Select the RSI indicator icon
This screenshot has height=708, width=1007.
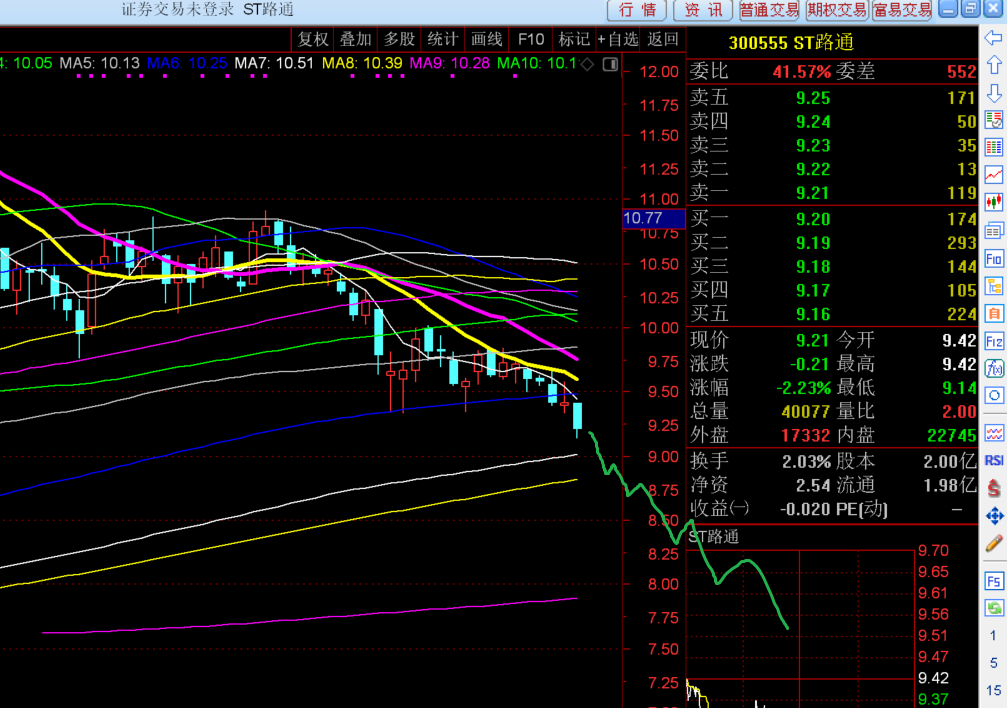pos(994,461)
